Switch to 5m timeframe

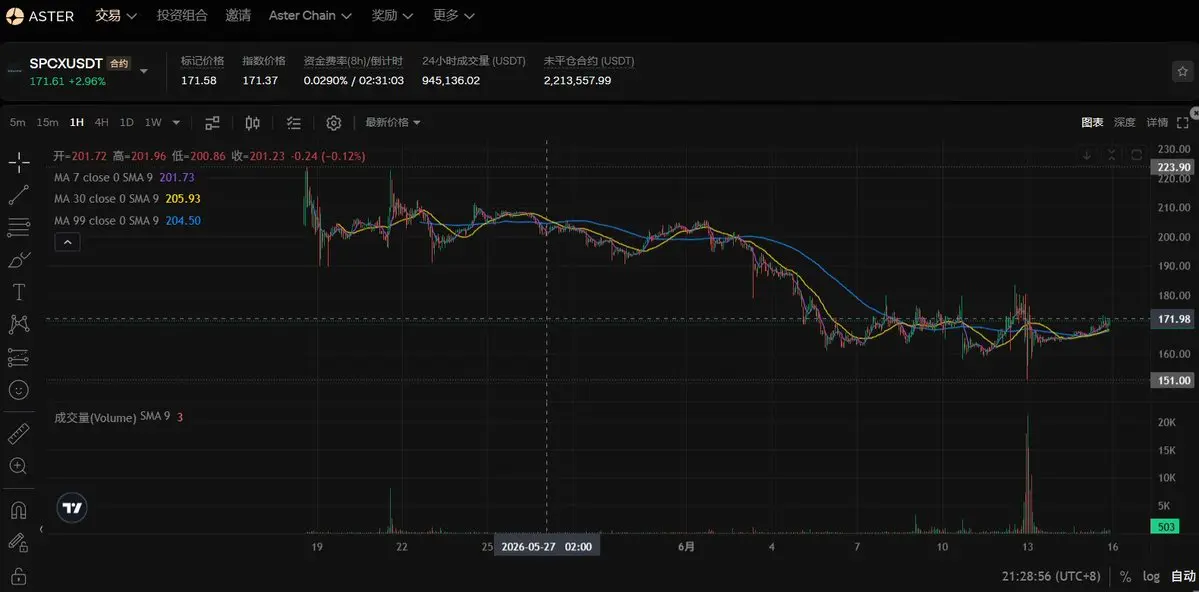point(18,122)
